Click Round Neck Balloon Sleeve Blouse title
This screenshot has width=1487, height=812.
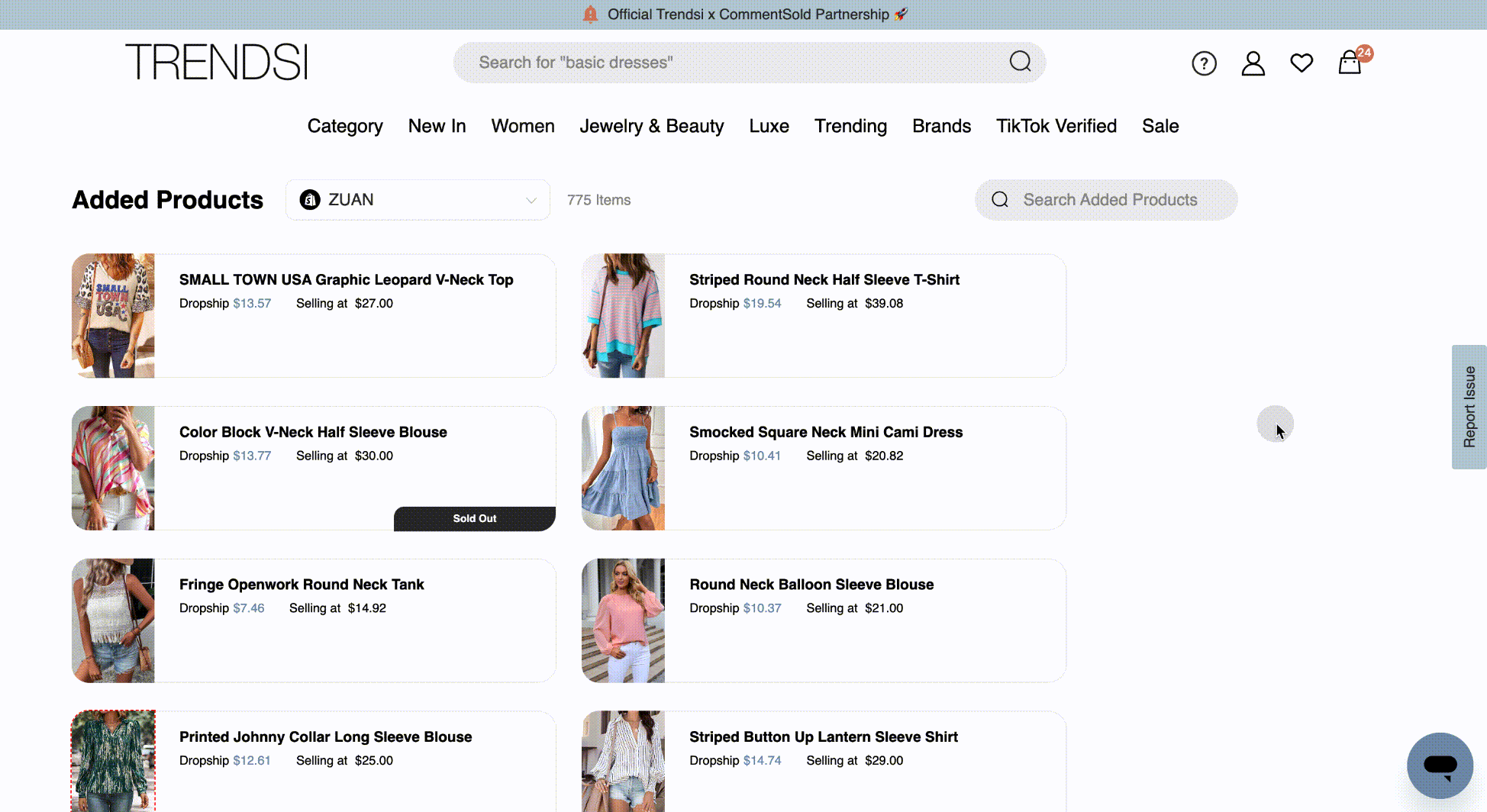tap(811, 585)
